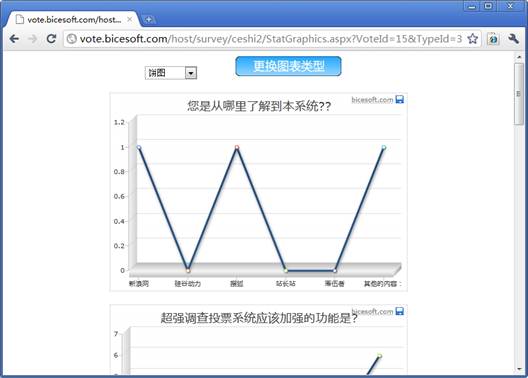Click the page extension icon beside the star

pyautogui.click(x=493, y=39)
